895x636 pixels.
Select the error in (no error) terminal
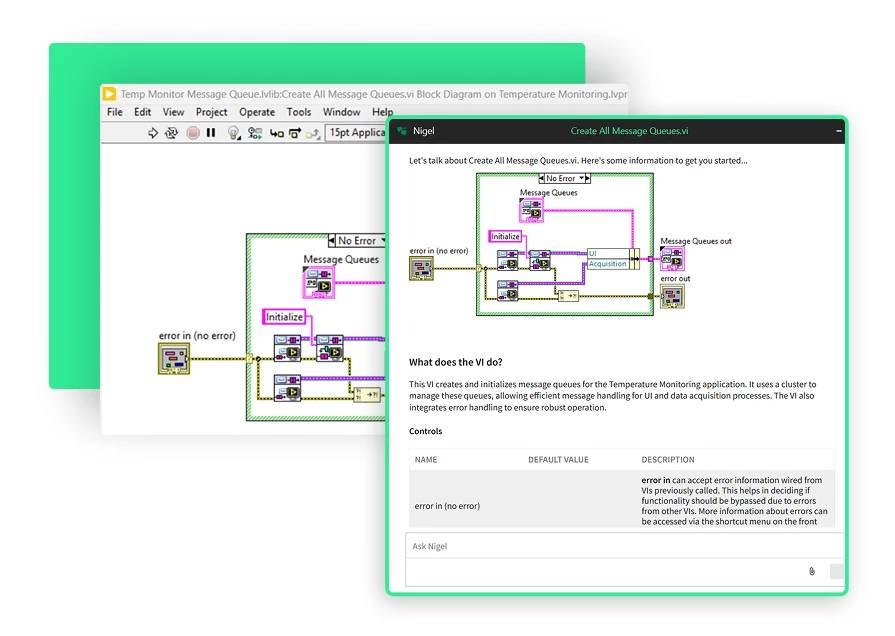point(174,358)
